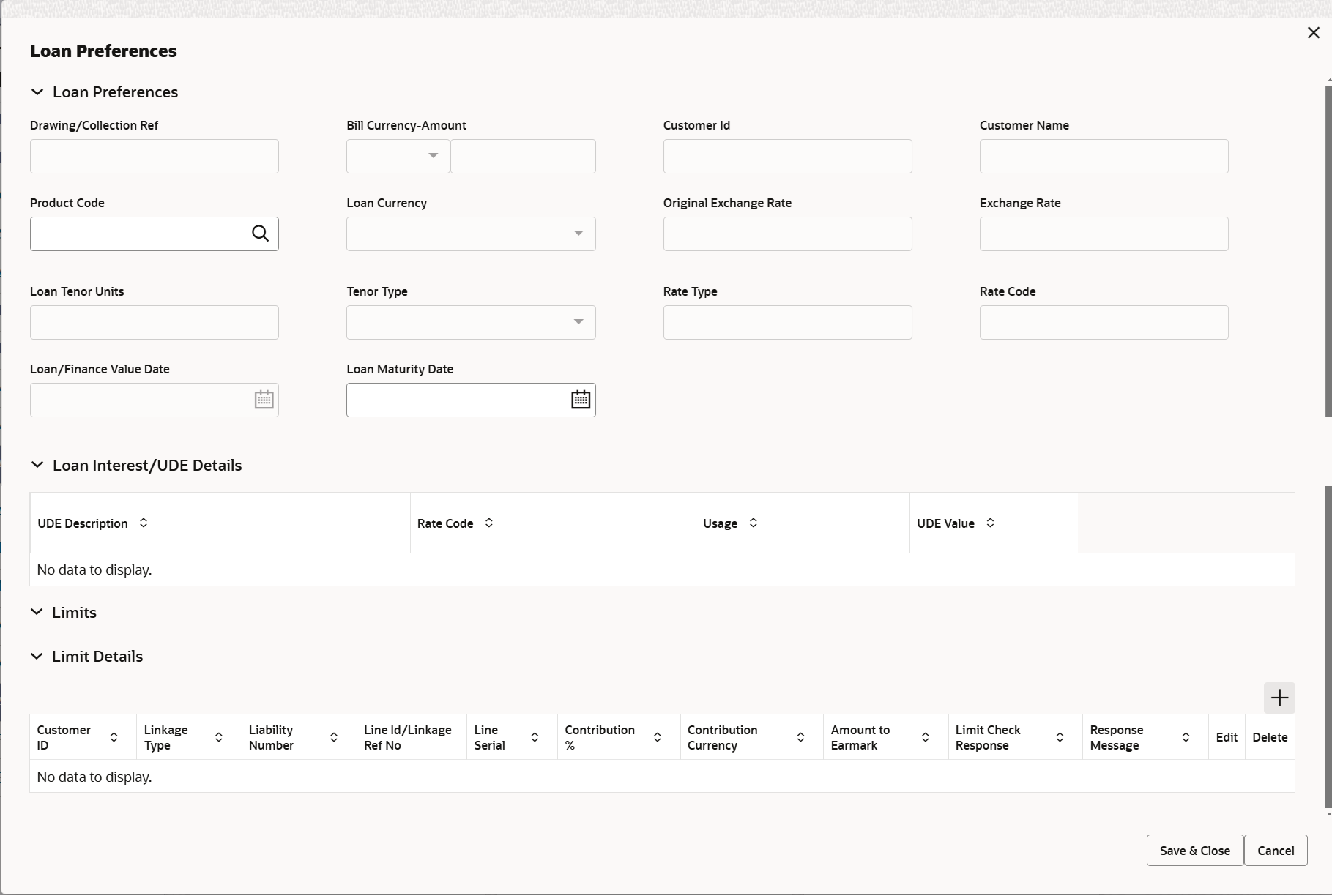Sort the UDE Value column
This screenshot has width=1332, height=896.
[990, 523]
